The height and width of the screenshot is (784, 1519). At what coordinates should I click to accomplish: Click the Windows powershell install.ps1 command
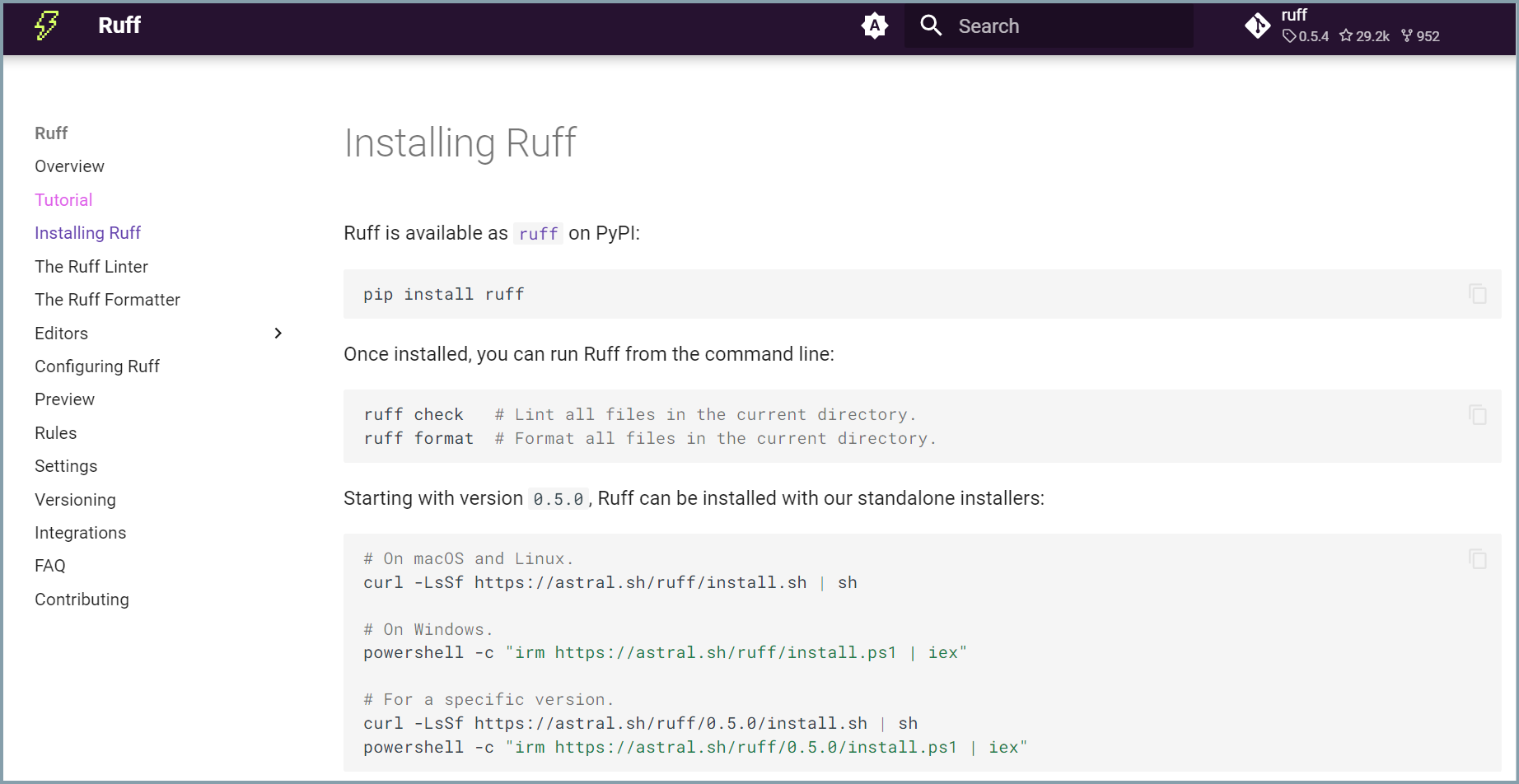click(666, 653)
